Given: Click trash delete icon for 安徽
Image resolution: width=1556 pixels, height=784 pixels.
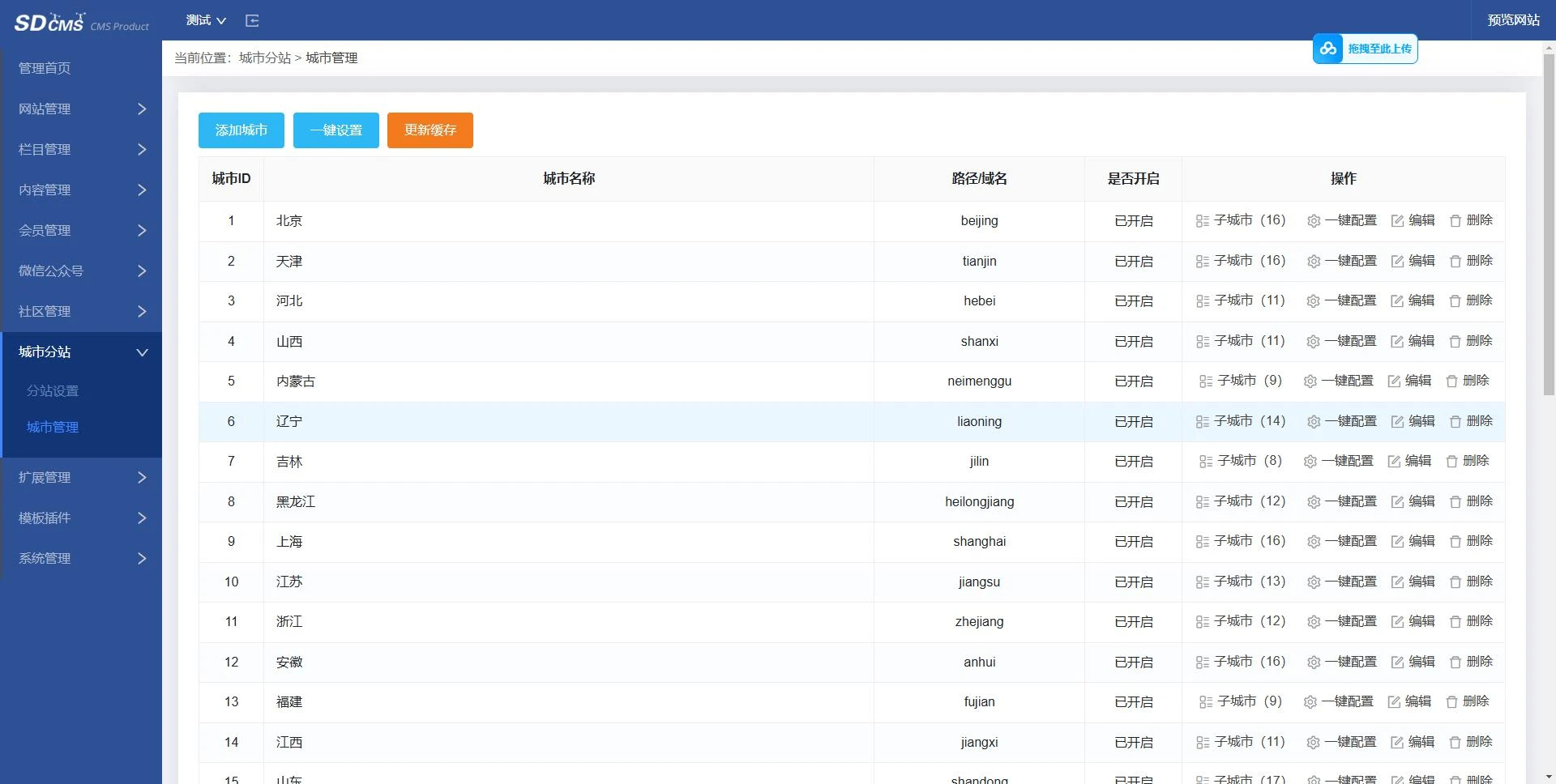Looking at the screenshot, I should pyautogui.click(x=1455, y=663).
